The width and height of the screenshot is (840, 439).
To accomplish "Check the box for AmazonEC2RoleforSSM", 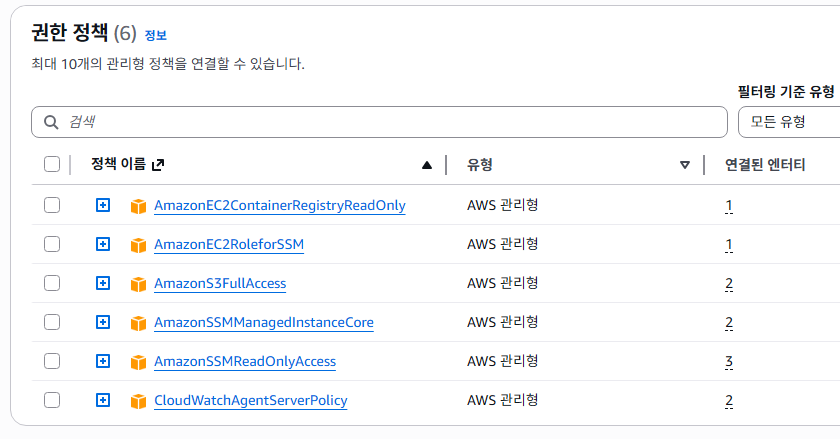I will tap(52, 244).
